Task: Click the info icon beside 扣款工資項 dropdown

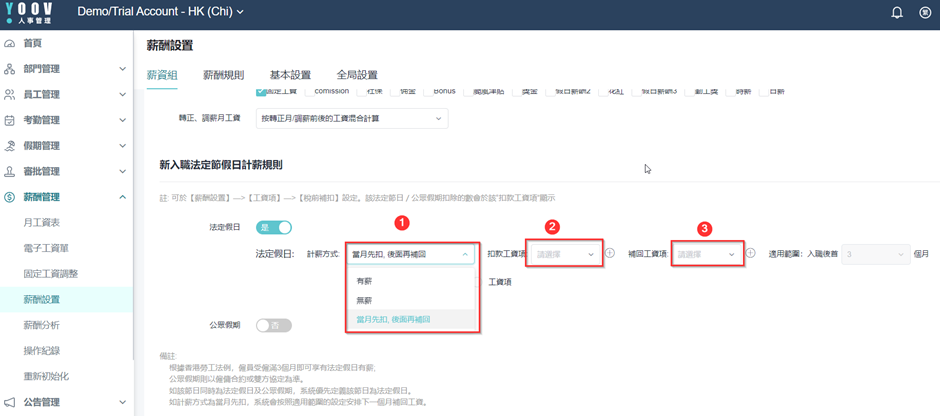Action: pyautogui.click(x=609, y=254)
